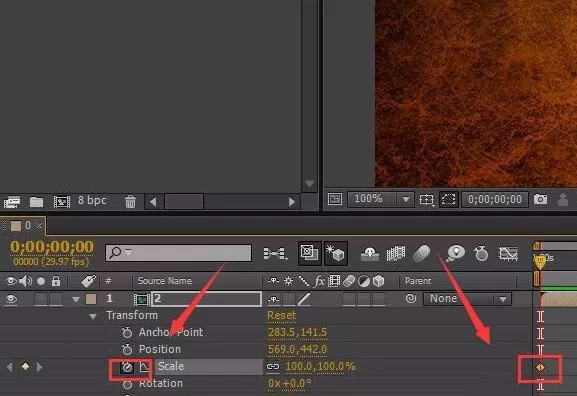Click the Solo dot column header icon
This screenshot has width=577, height=396.
pyautogui.click(x=41, y=281)
